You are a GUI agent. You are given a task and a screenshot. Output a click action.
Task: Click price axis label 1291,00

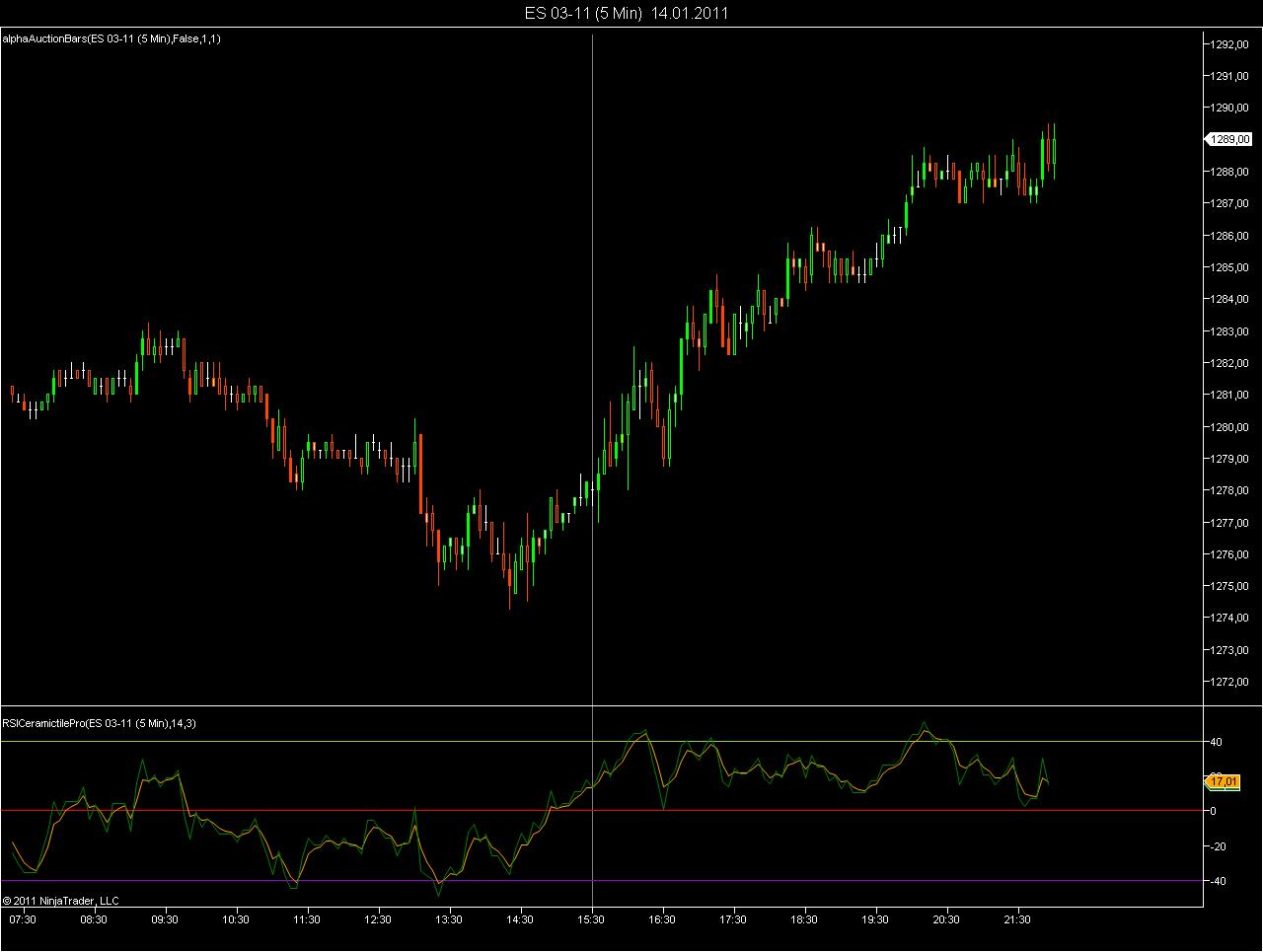coord(1231,77)
